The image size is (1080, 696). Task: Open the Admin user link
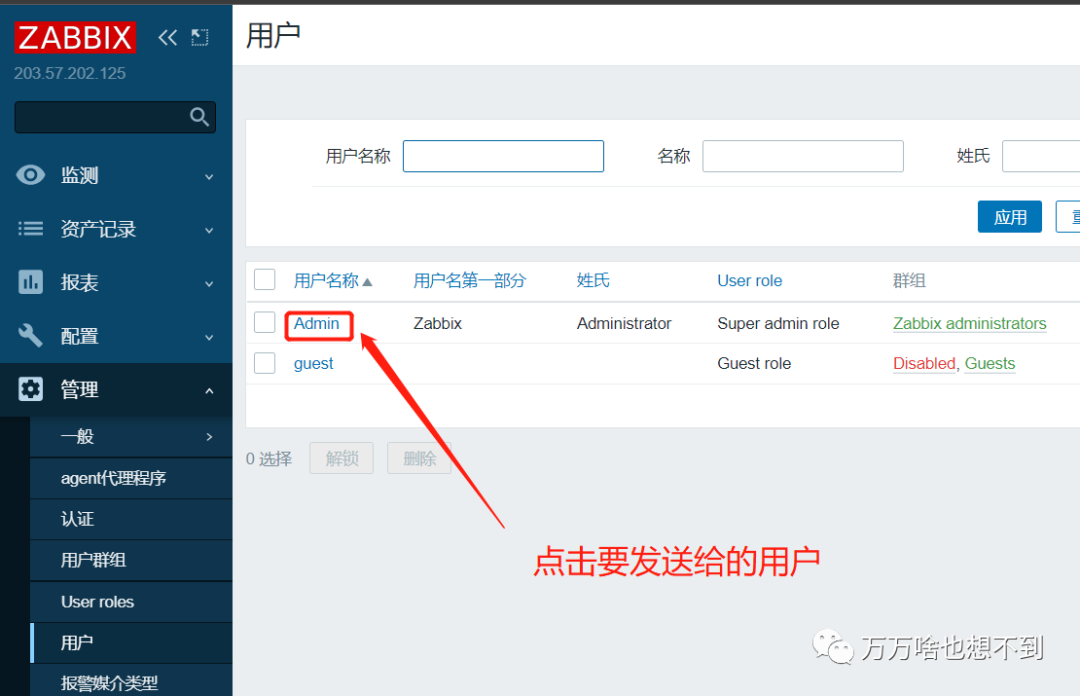(x=316, y=323)
